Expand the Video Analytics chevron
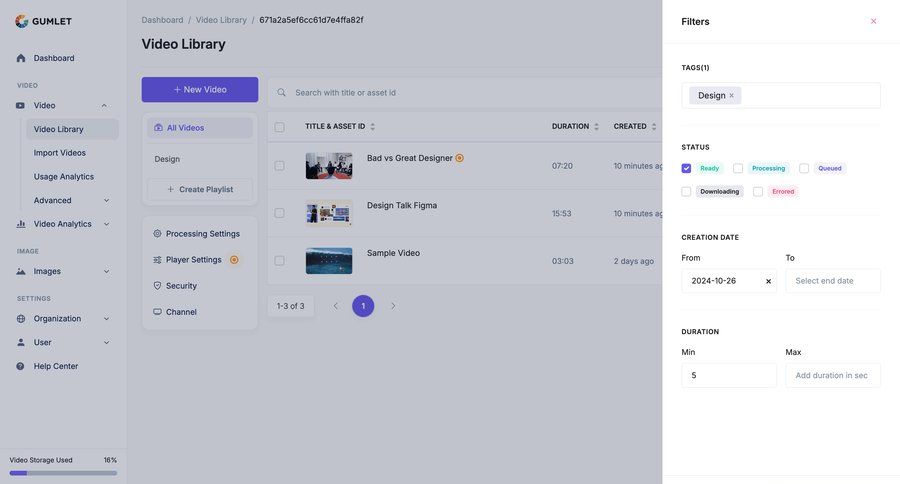The width and height of the screenshot is (900, 484). tap(107, 224)
